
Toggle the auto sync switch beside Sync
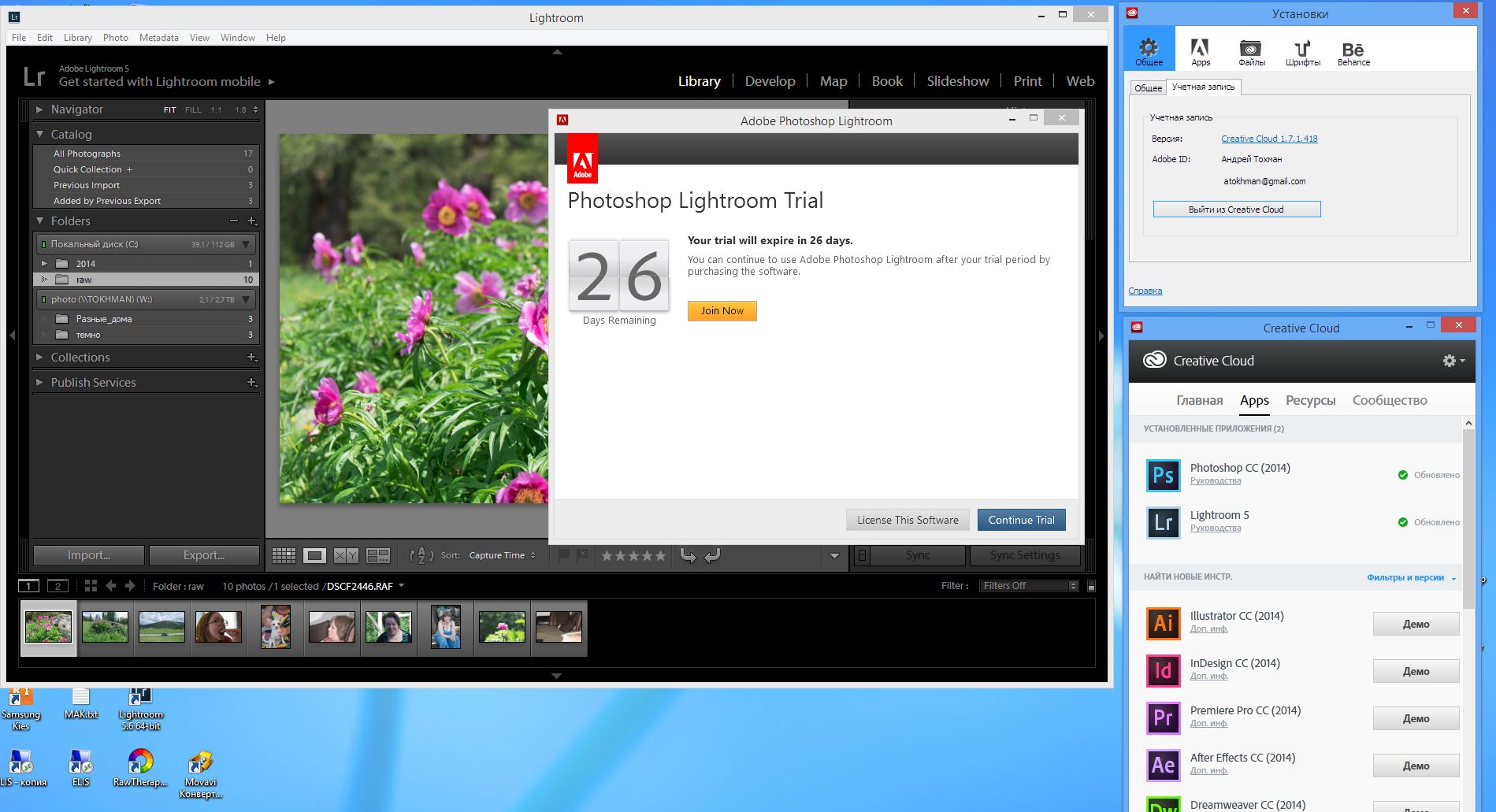click(x=863, y=555)
